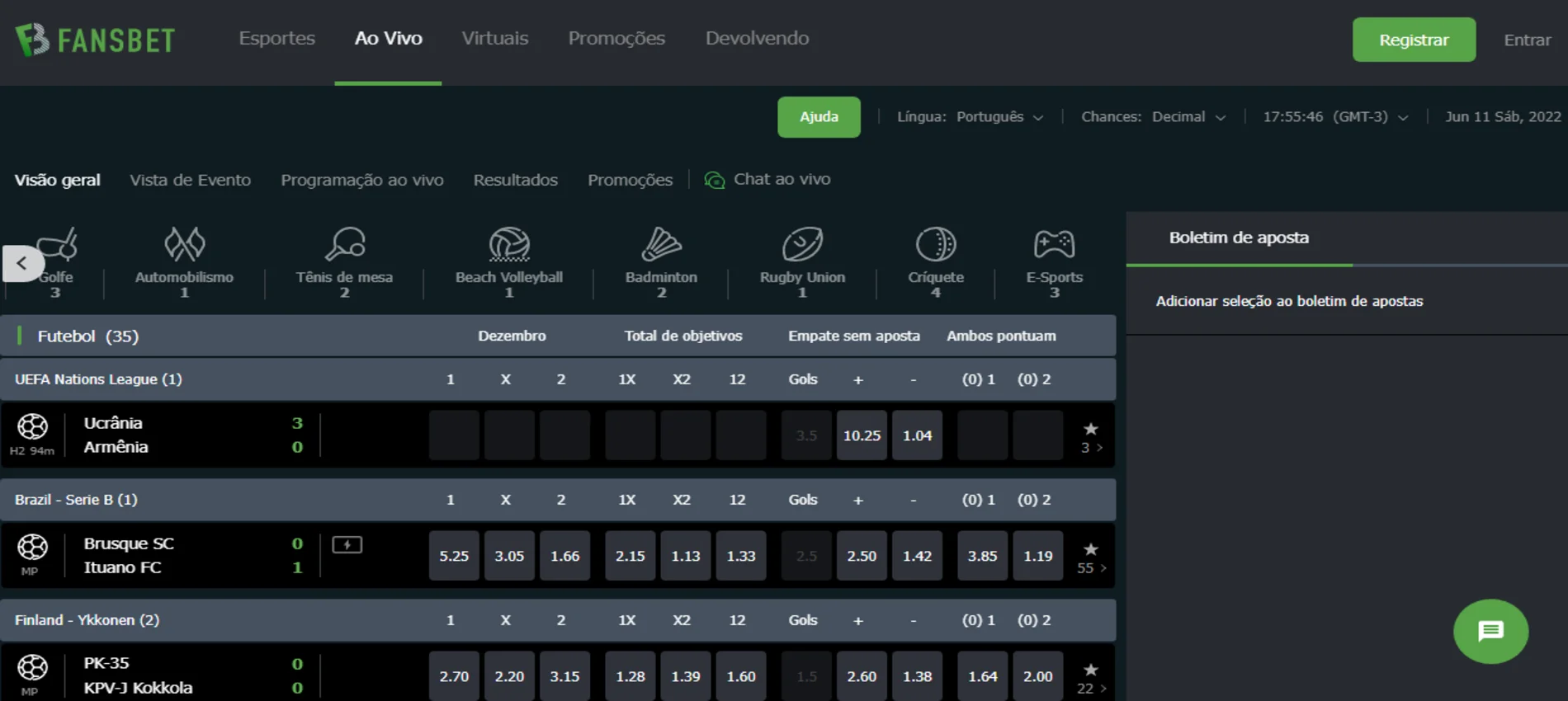
Task: Click the football icon for Brusque SC match
Action: click(32, 547)
